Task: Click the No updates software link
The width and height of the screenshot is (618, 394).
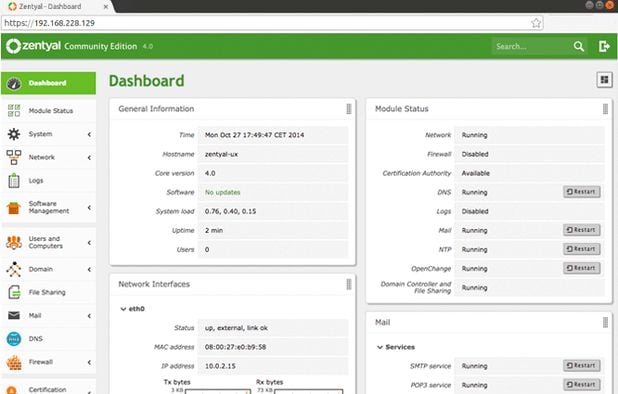Action: point(222,192)
